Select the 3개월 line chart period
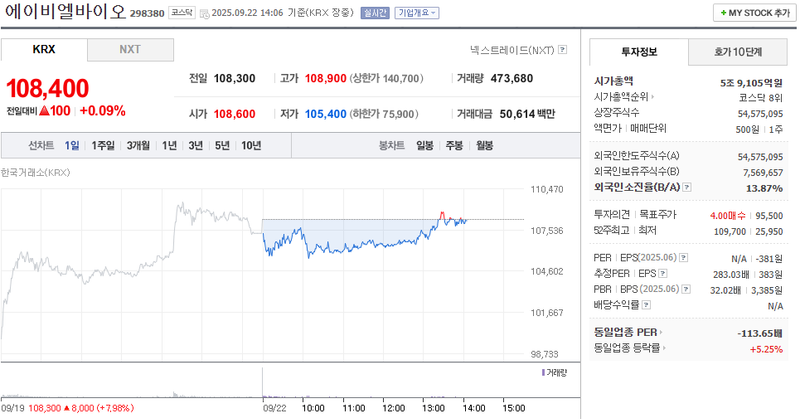This screenshot has width=800, height=419. click(138, 146)
